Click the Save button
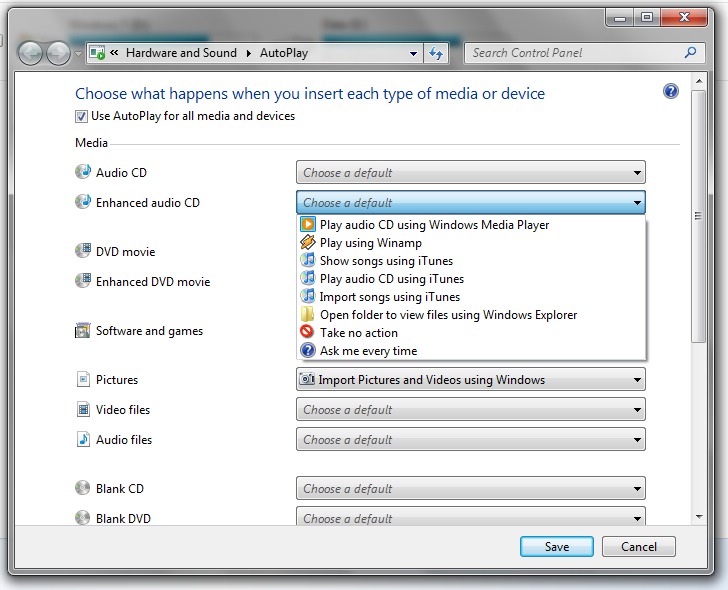Screen dimensions: 728x590 pyautogui.click(x=557, y=547)
